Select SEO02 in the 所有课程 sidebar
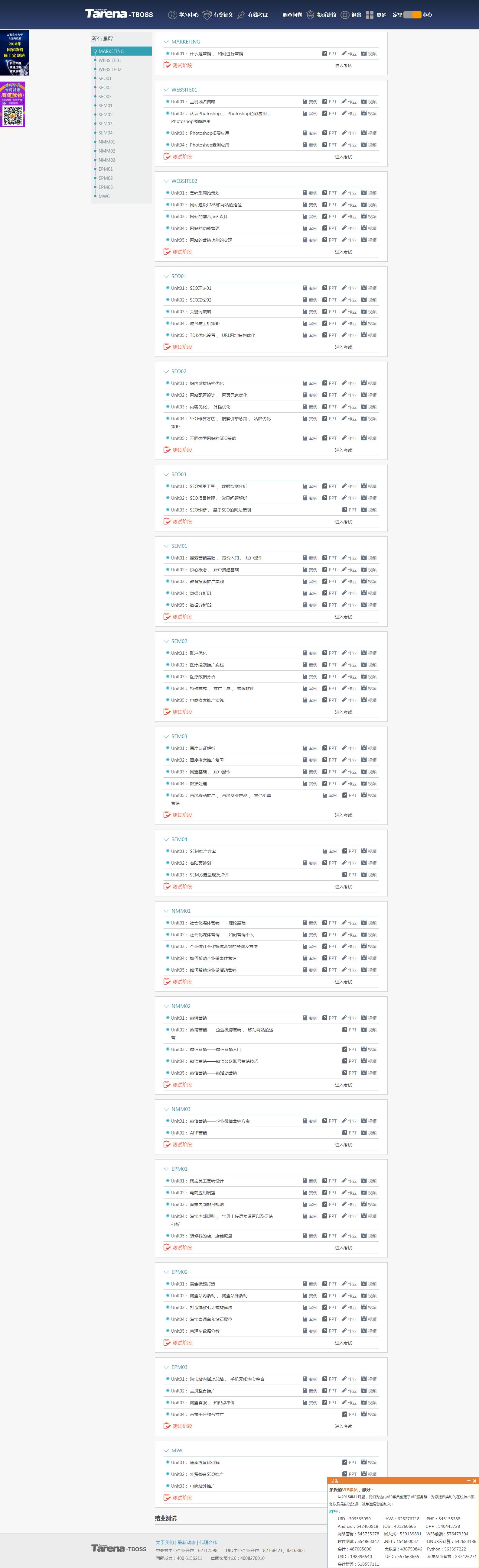The width and height of the screenshot is (479, 1568). coord(106,88)
